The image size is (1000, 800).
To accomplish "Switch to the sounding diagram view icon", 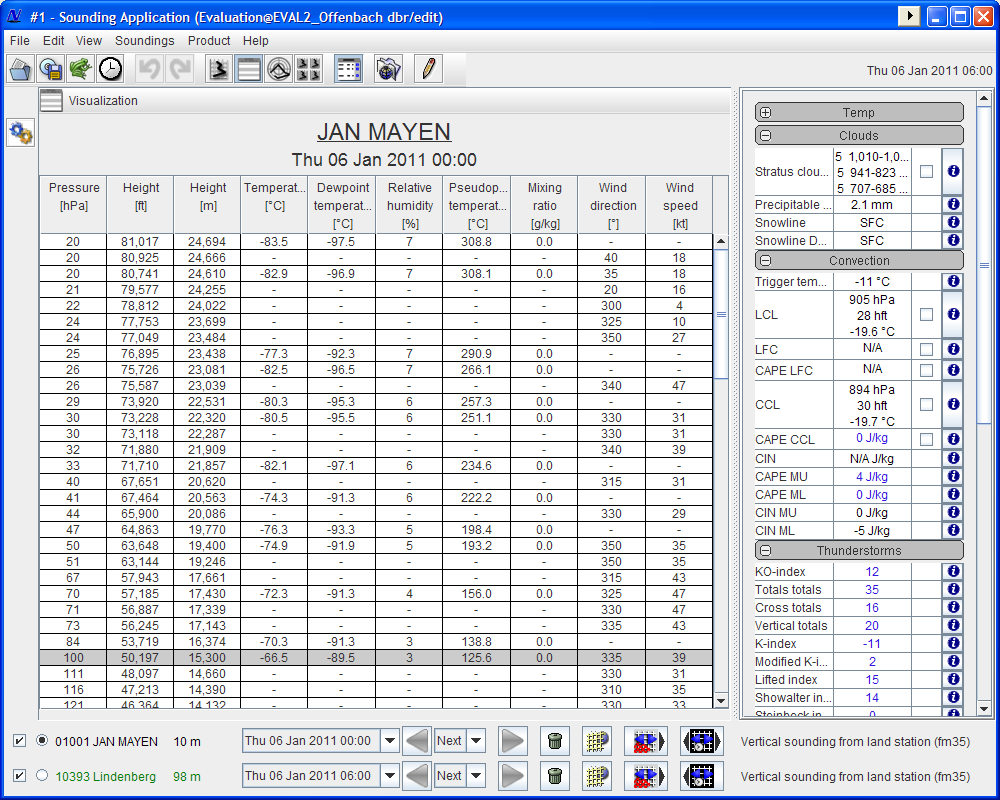I will point(219,69).
